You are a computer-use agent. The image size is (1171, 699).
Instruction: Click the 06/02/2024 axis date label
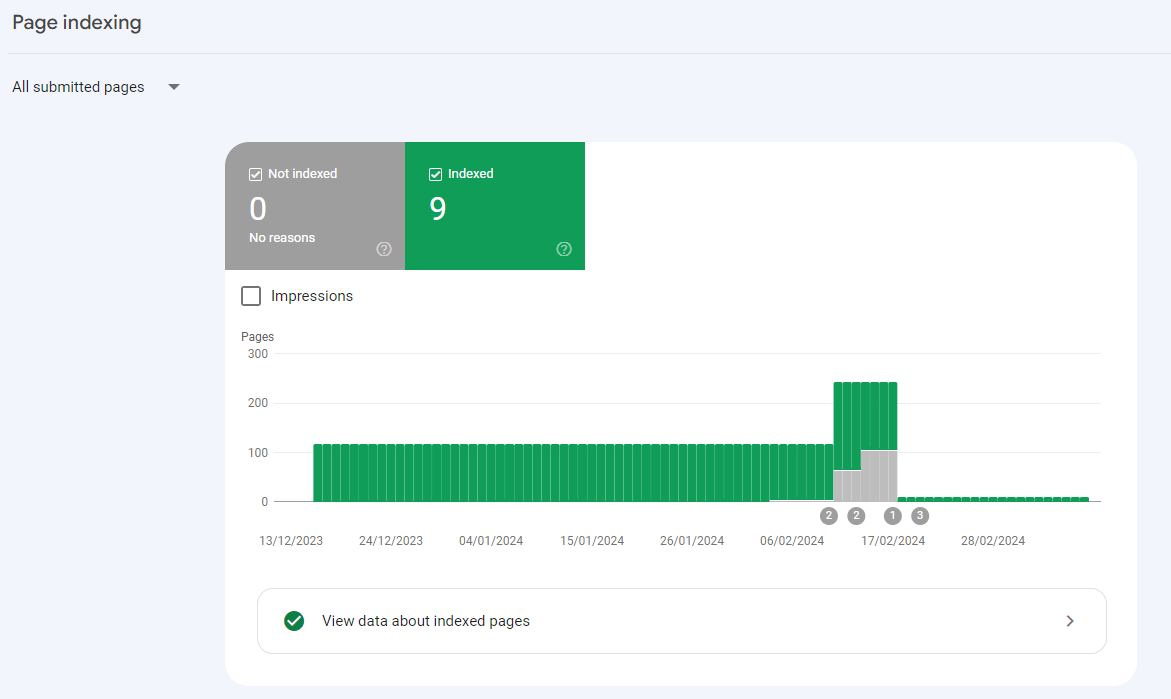tap(792, 541)
